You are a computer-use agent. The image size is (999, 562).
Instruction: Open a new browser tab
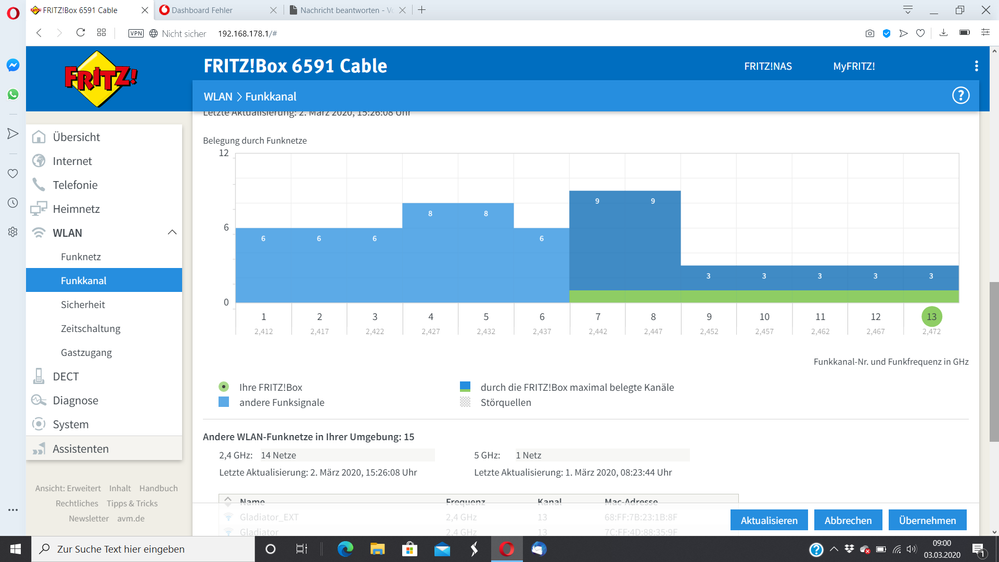[x=421, y=10]
